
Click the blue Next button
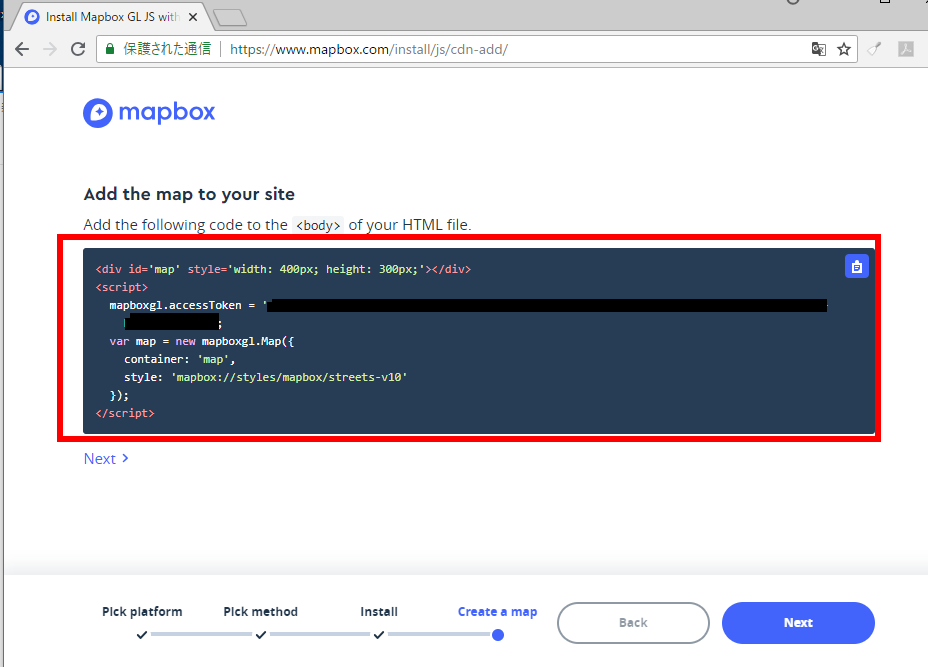tap(798, 623)
